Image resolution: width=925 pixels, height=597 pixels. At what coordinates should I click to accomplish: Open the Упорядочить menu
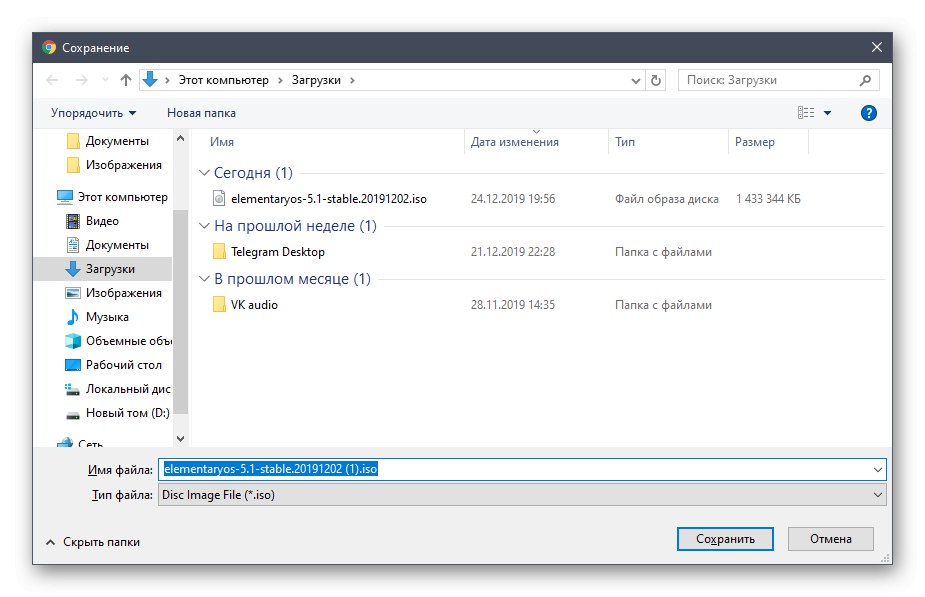(93, 113)
